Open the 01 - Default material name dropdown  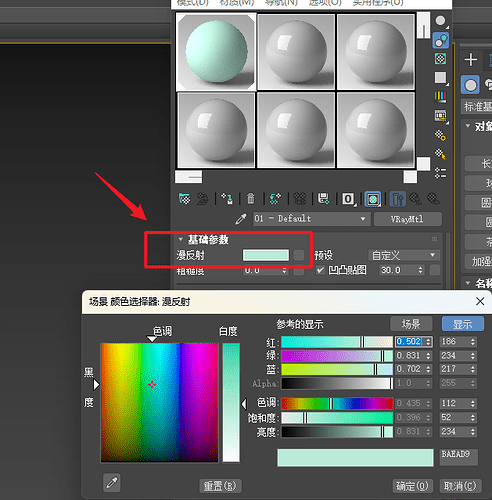[x=310, y=219]
